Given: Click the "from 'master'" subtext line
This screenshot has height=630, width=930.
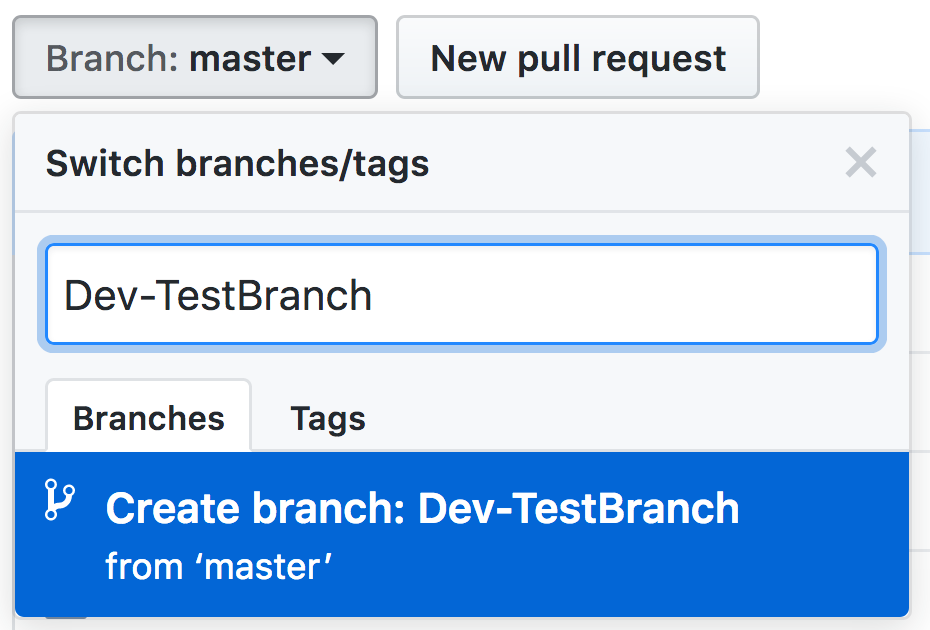Looking at the screenshot, I should (x=218, y=567).
